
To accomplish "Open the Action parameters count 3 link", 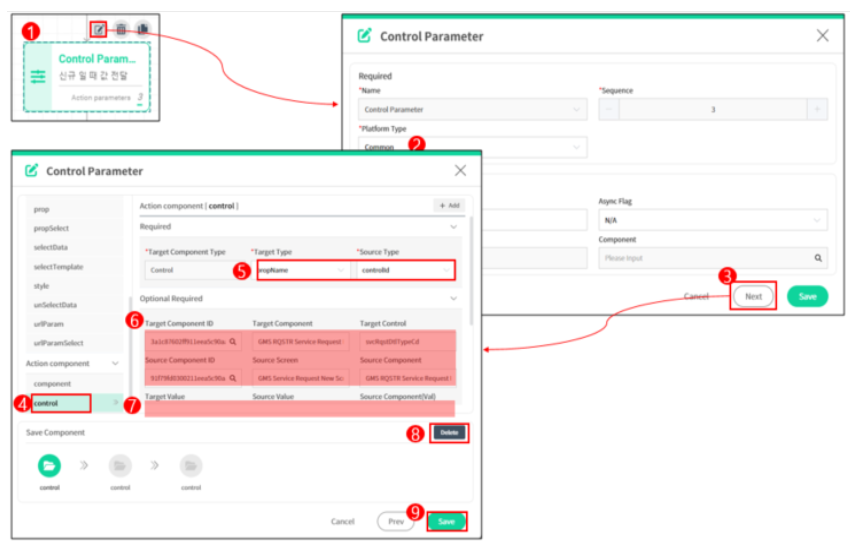I will (x=140, y=97).
